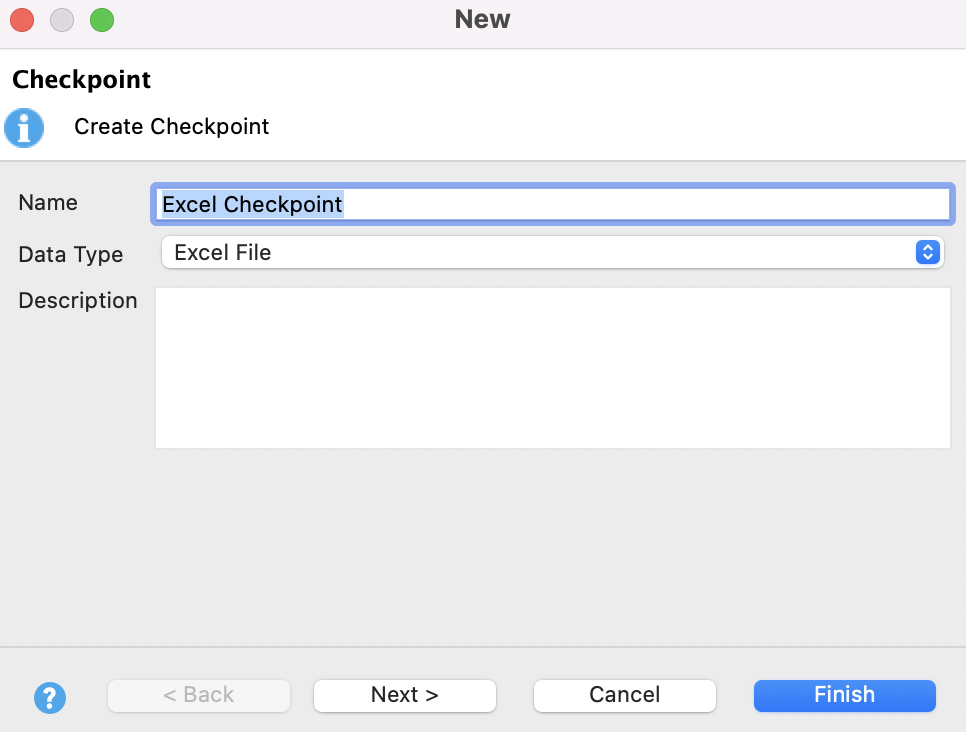This screenshot has width=966, height=732.
Task: Click the bold Checkpoint heading
Action: point(82,80)
